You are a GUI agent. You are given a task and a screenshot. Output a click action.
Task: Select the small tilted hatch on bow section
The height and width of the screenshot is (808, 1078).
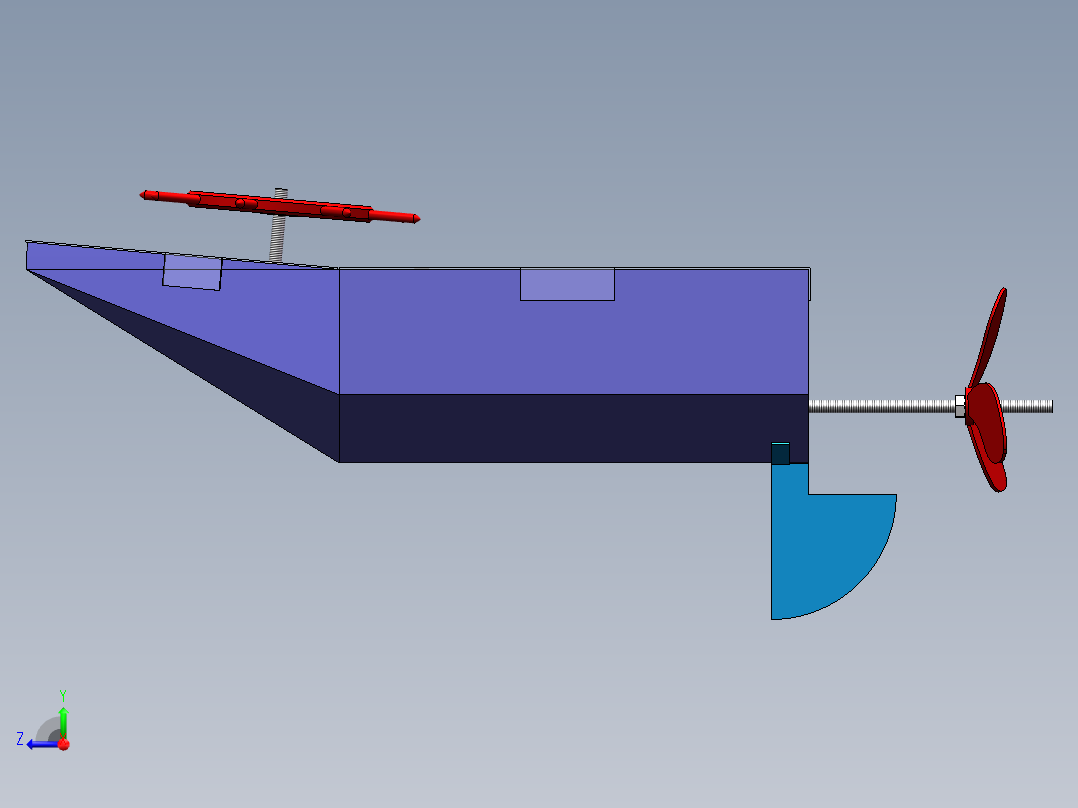pos(192,272)
